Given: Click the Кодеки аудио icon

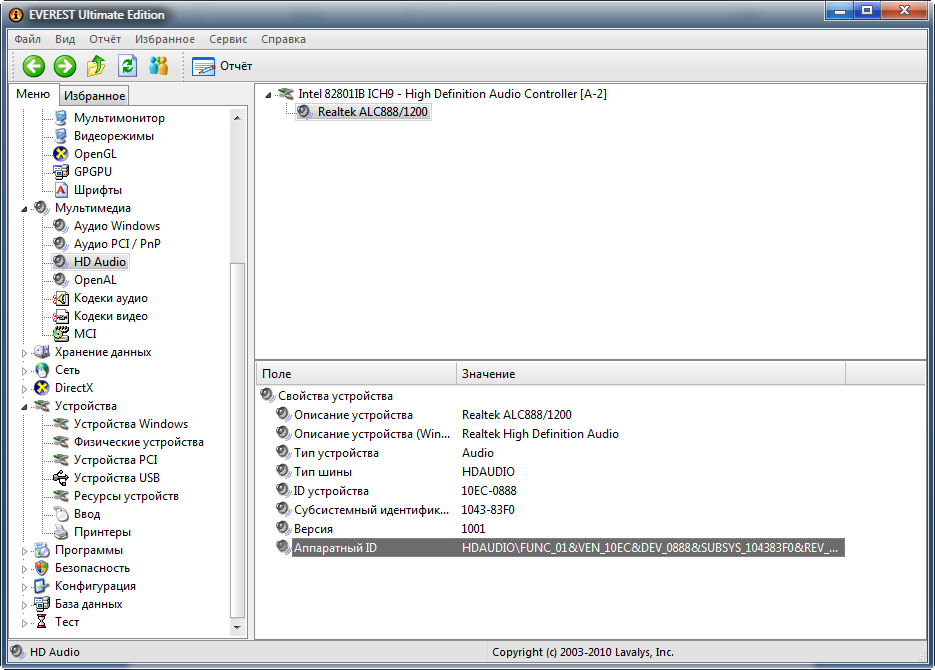Looking at the screenshot, I should pos(60,298).
